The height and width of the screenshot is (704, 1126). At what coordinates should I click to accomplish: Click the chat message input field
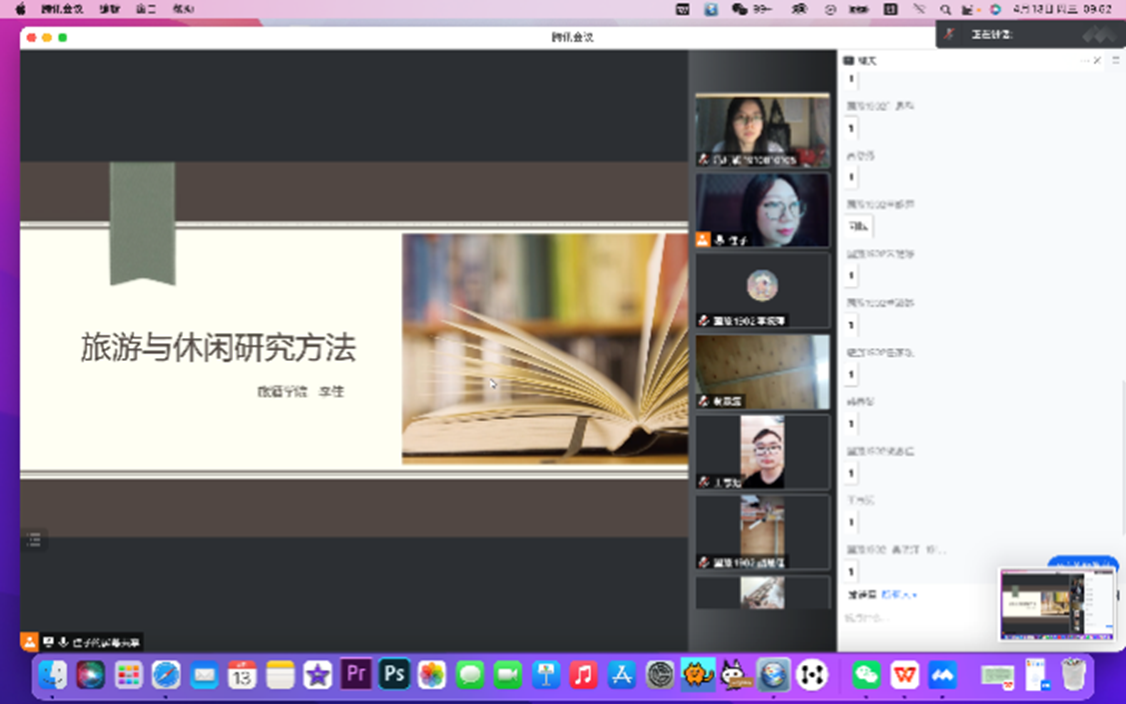click(x=920, y=618)
